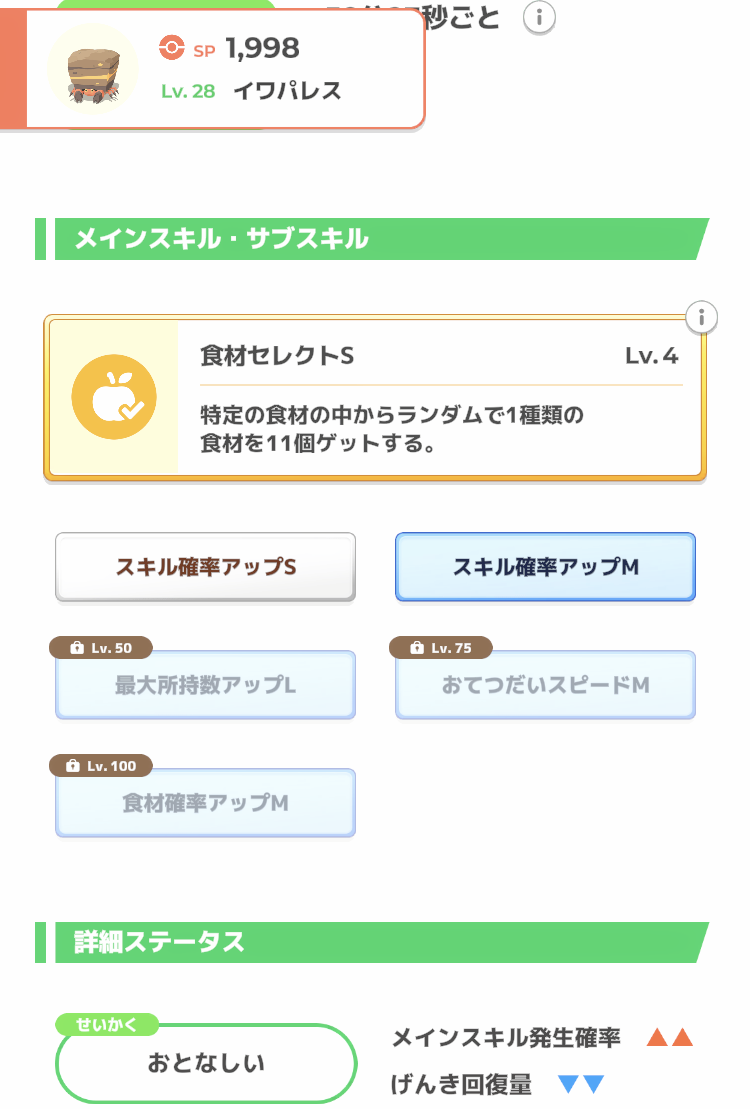Tap the blue down arrows for energy recovery

581,1084
